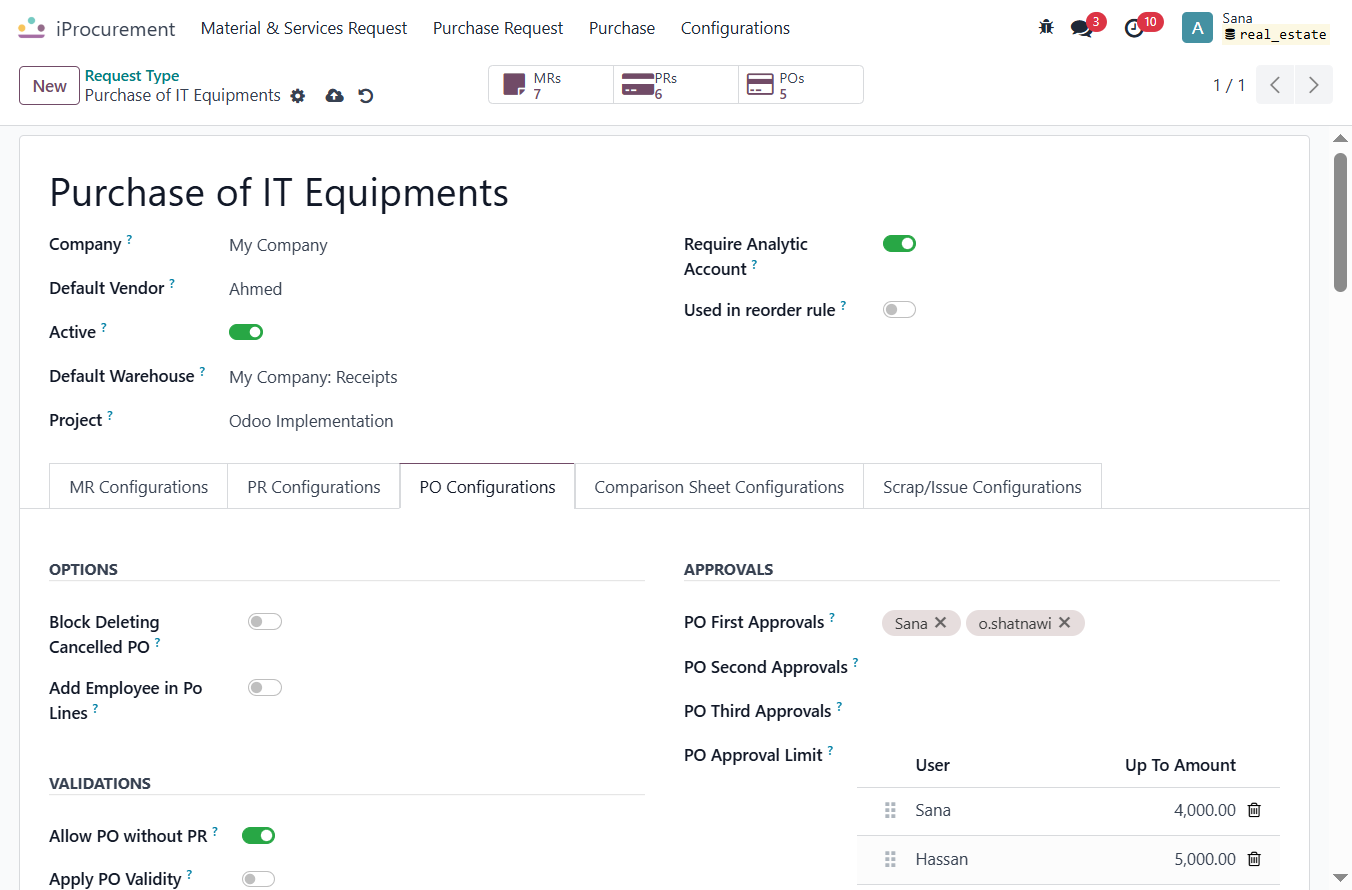
Task: Delete the Hassan approval limit row
Action: tap(1254, 859)
